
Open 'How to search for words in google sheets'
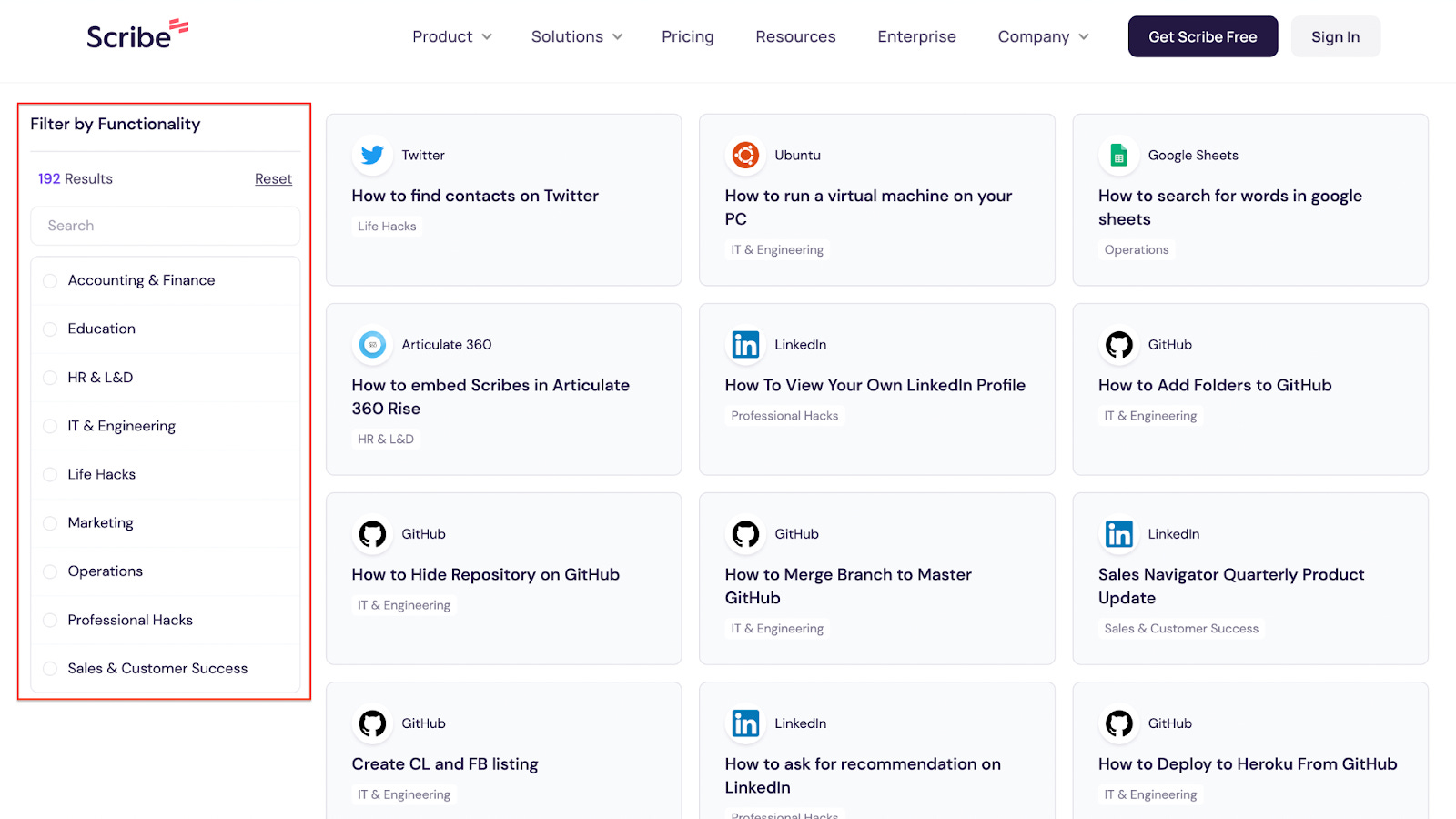pyautogui.click(x=1230, y=207)
